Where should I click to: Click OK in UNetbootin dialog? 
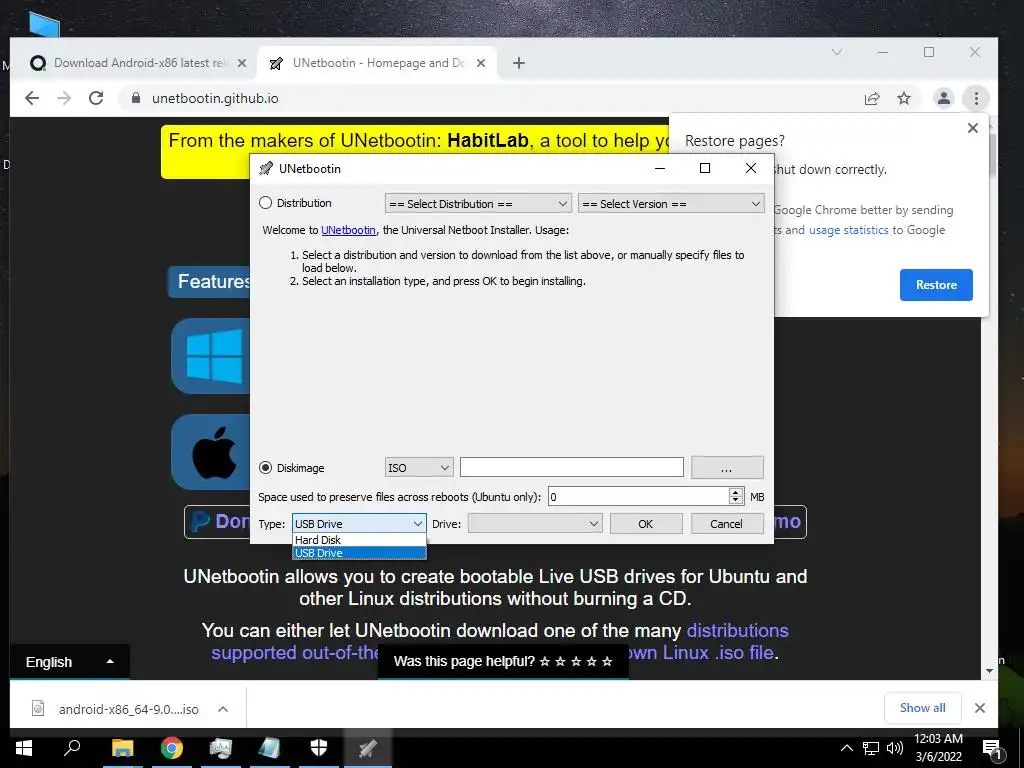pyautogui.click(x=646, y=524)
